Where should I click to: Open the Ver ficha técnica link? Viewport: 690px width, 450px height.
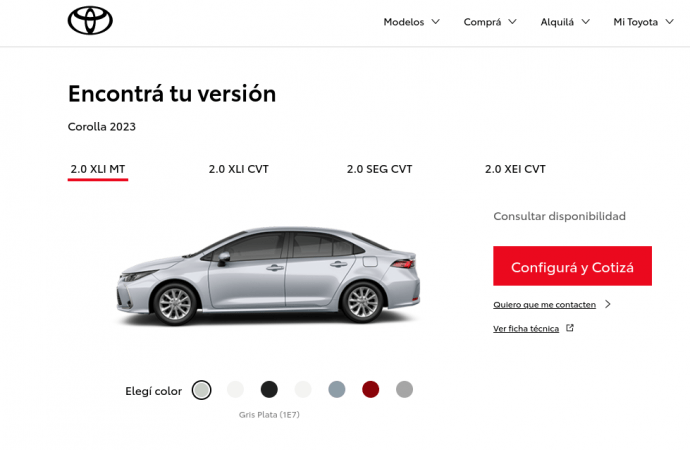tap(526, 329)
